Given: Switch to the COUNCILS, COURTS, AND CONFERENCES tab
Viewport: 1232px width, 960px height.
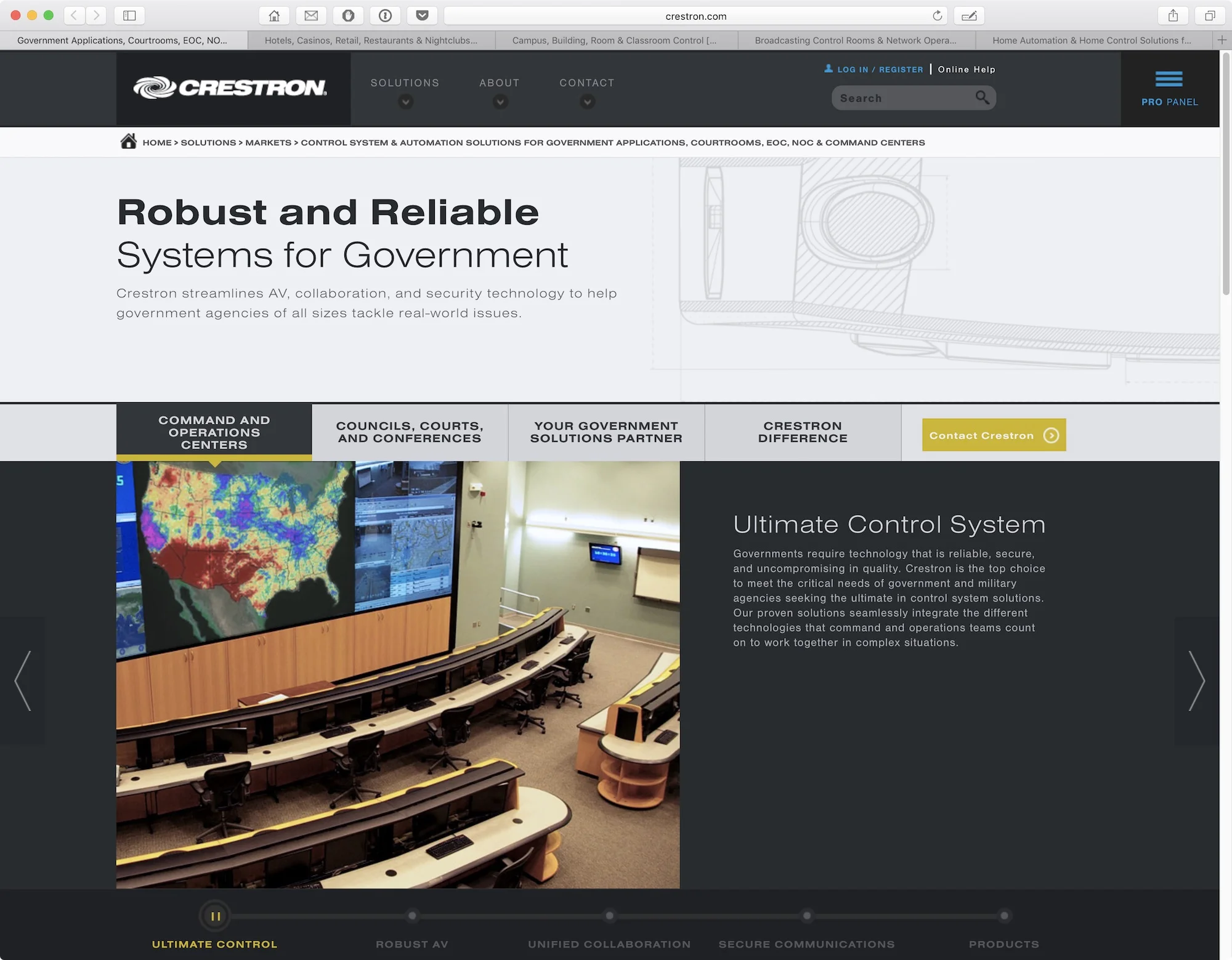Looking at the screenshot, I should point(409,432).
